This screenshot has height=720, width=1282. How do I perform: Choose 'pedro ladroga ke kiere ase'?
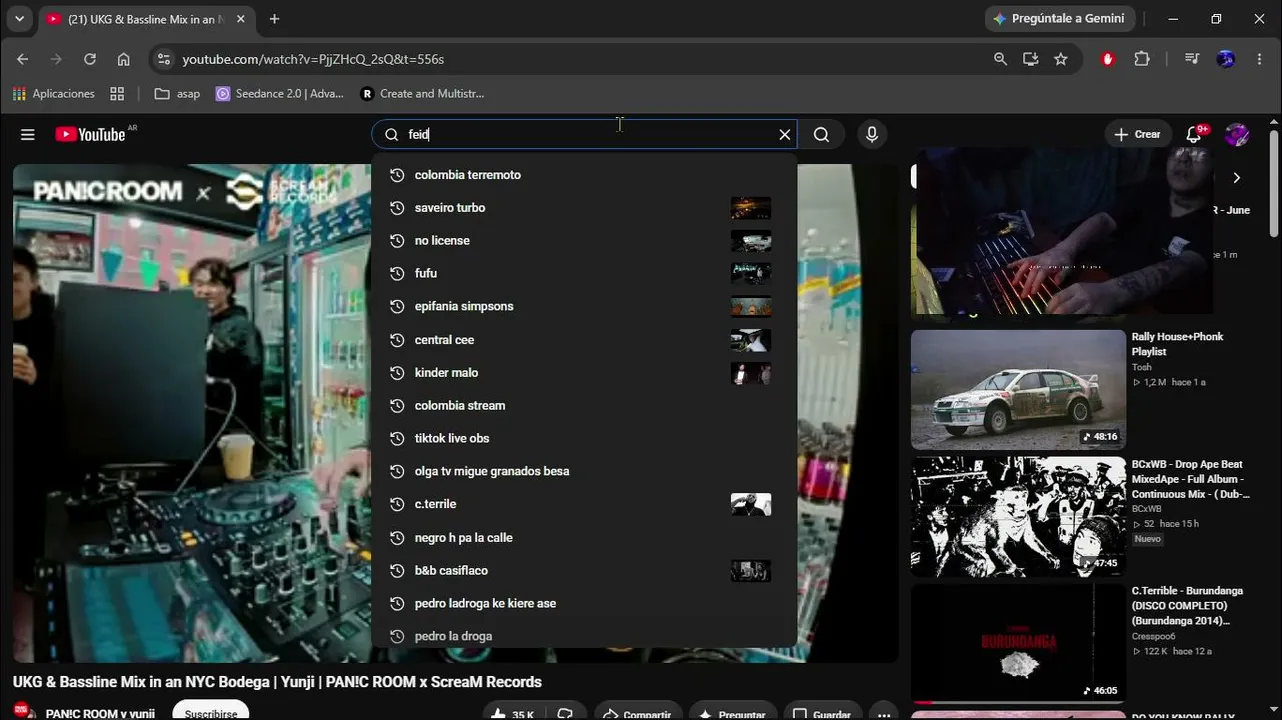584,604
